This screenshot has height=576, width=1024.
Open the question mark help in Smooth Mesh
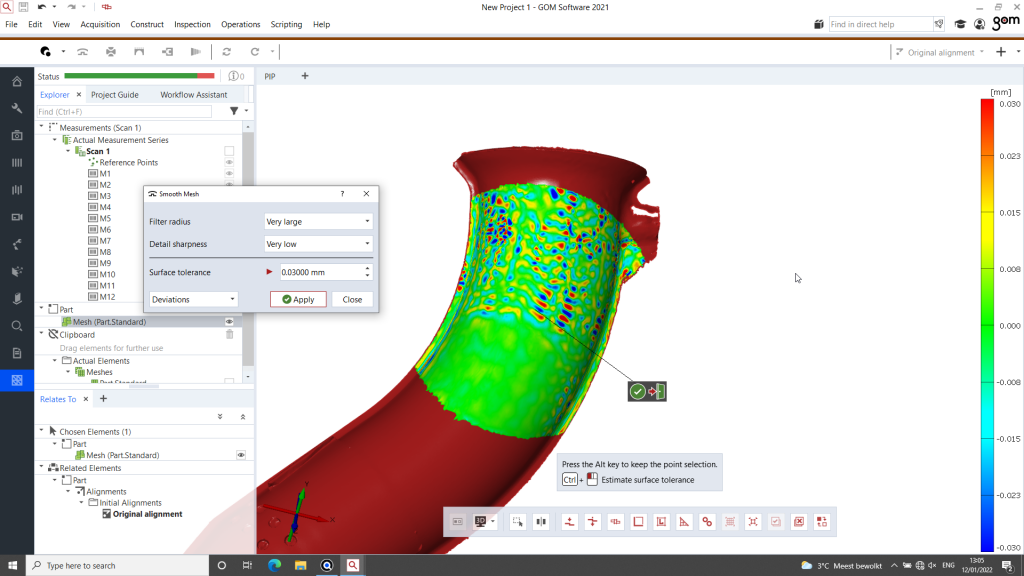[342, 194]
